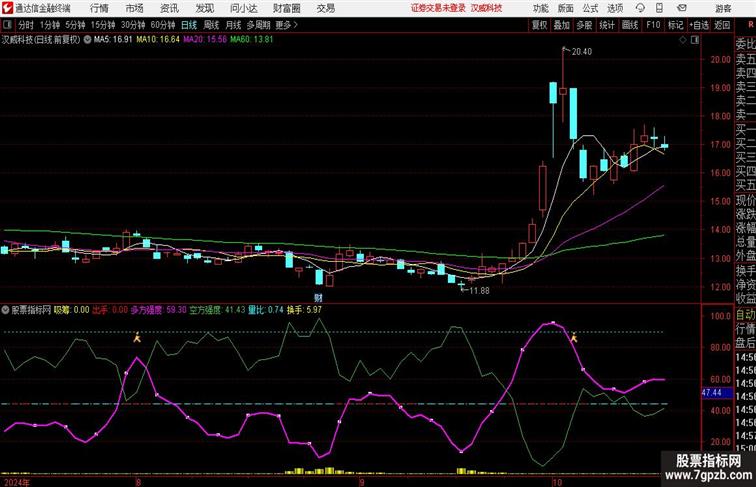Open the 行情 menu
Image resolution: width=756 pixels, height=487 pixels.
click(x=99, y=8)
